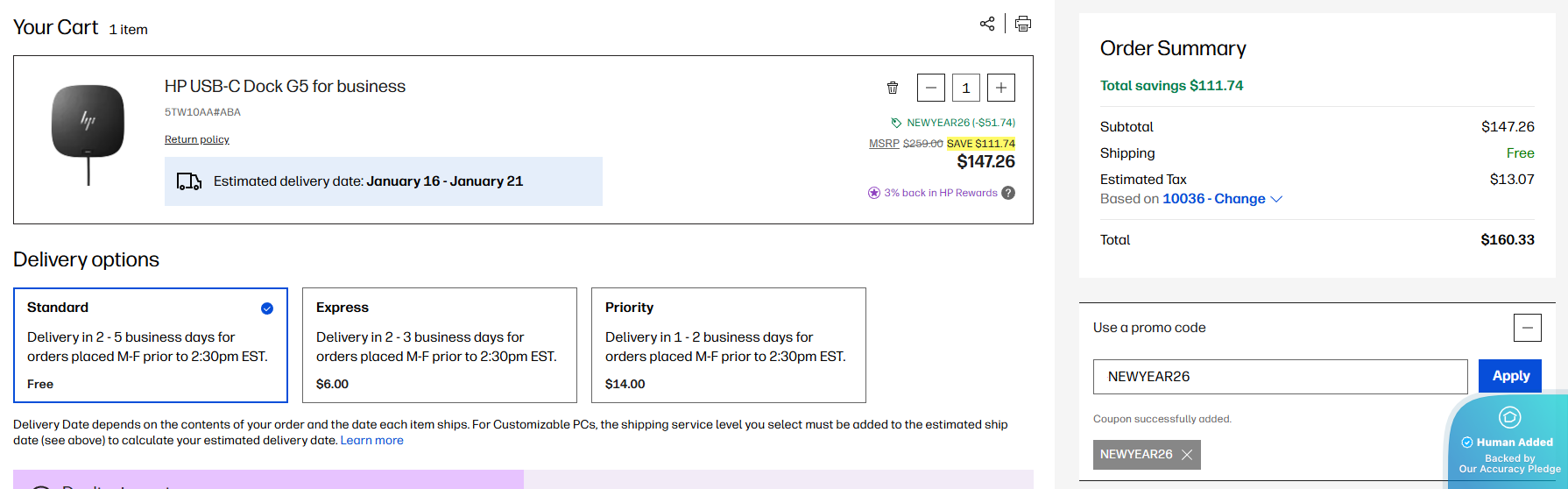
Task: Select Standard delivery option
Action: (151, 345)
